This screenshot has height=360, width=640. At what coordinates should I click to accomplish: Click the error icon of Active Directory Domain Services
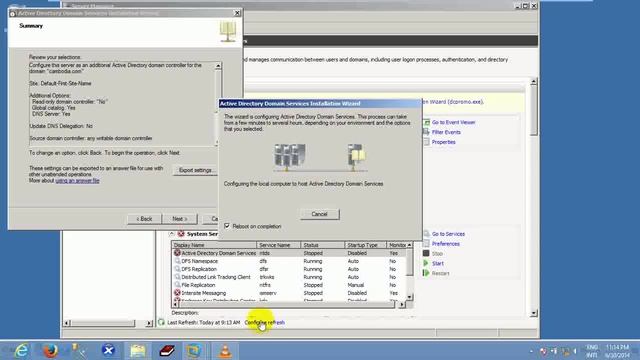177,253
